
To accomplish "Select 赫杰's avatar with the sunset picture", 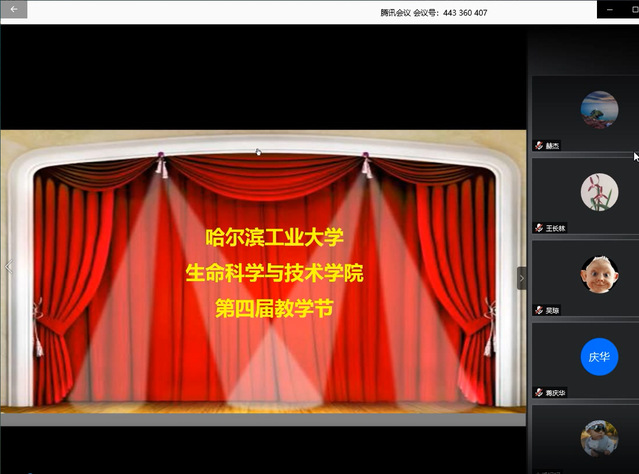I will tap(599, 107).
